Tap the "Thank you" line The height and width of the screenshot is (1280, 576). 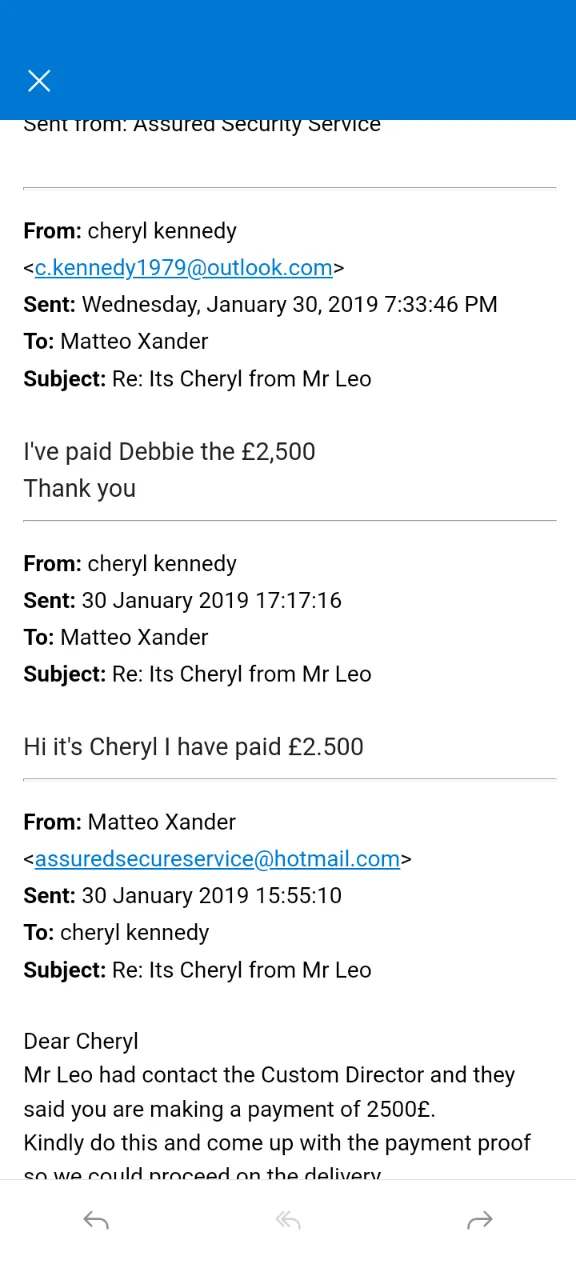(x=80, y=489)
